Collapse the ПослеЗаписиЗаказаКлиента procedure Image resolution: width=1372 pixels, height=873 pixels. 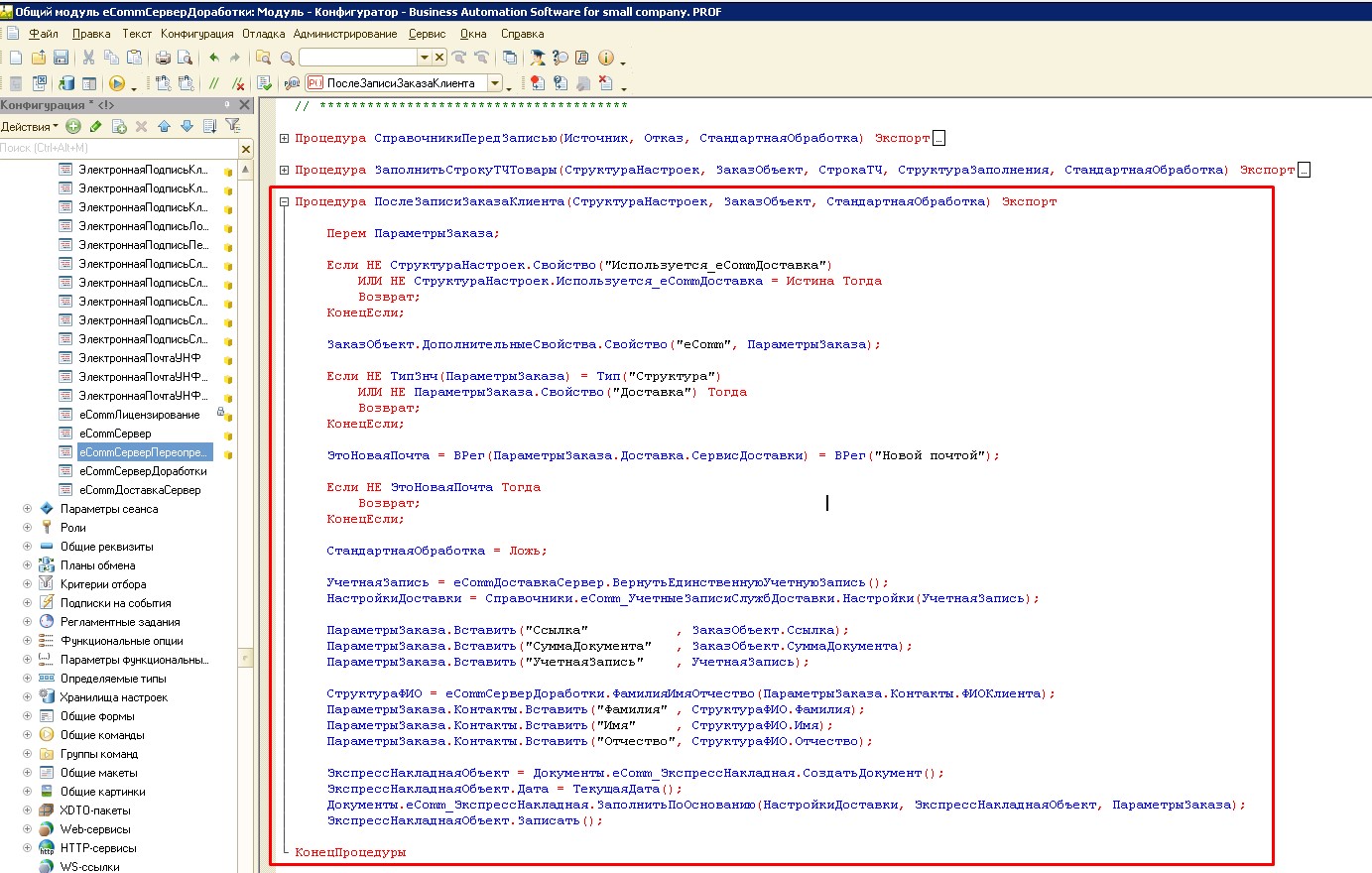point(284,201)
